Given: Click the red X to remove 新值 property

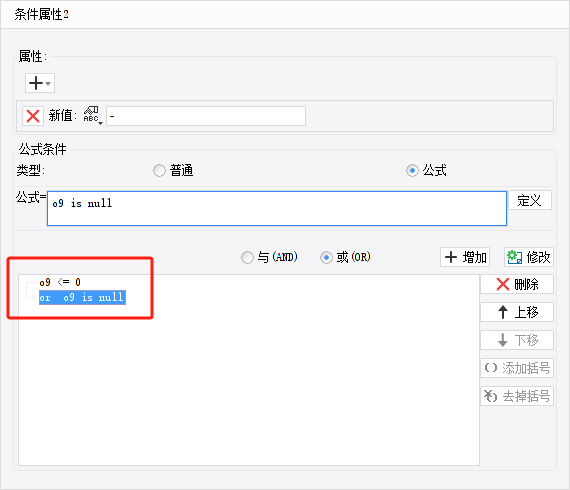Looking at the screenshot, I should [33, 116].
